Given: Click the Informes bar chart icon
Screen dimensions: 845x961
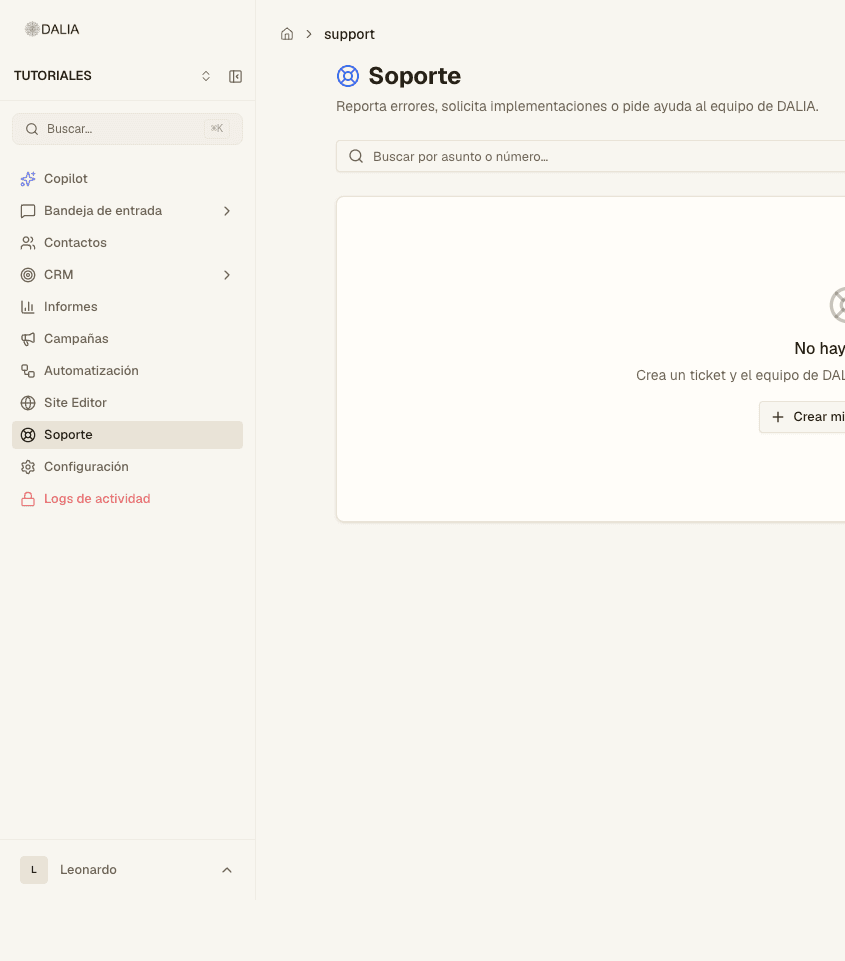Looking at the screenshot, I should pos(28,306).
